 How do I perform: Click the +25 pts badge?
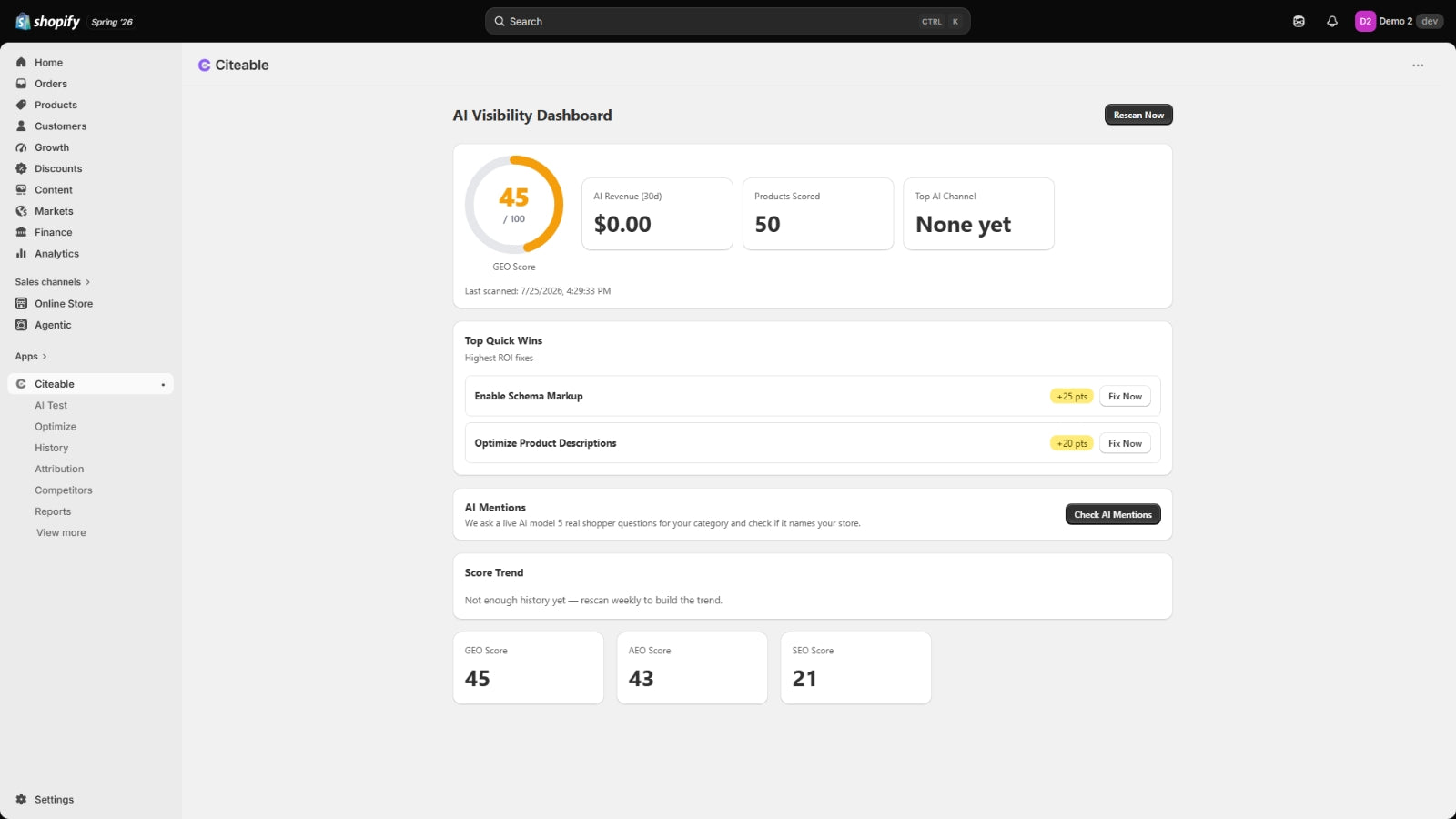point(1072,396)
